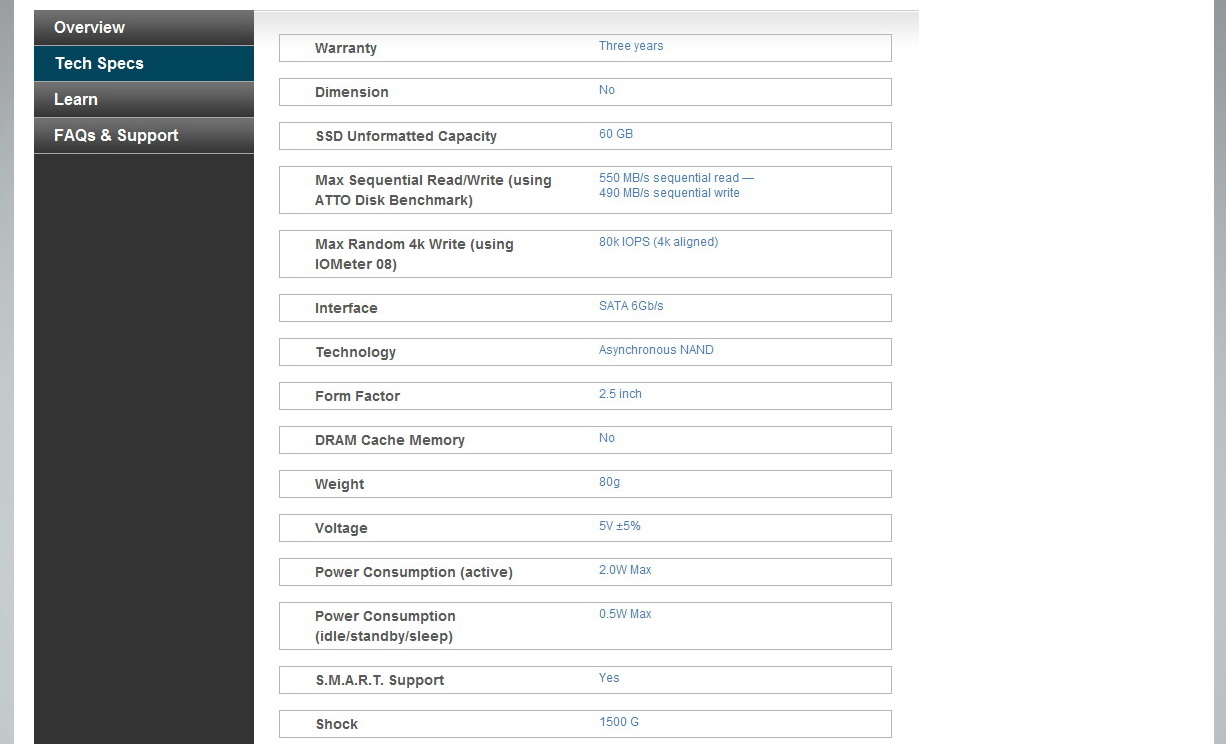This screenshot has height=744, width=1226.
Task: Click Max Sequential Read/Write label
Action: [x=433, y=190]
